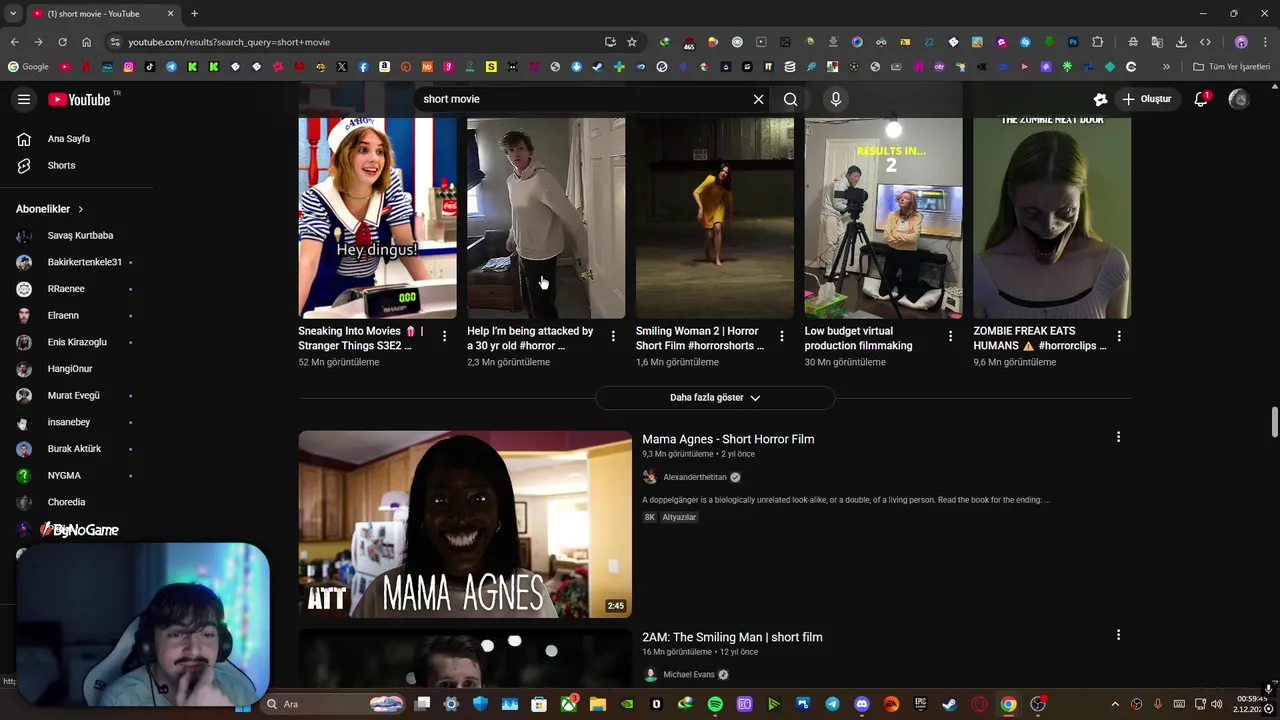Screen dimensions: 1280x720
Task: Play the Sneaking Into Movies short thumbnail
Action: [x=377, y=218]
